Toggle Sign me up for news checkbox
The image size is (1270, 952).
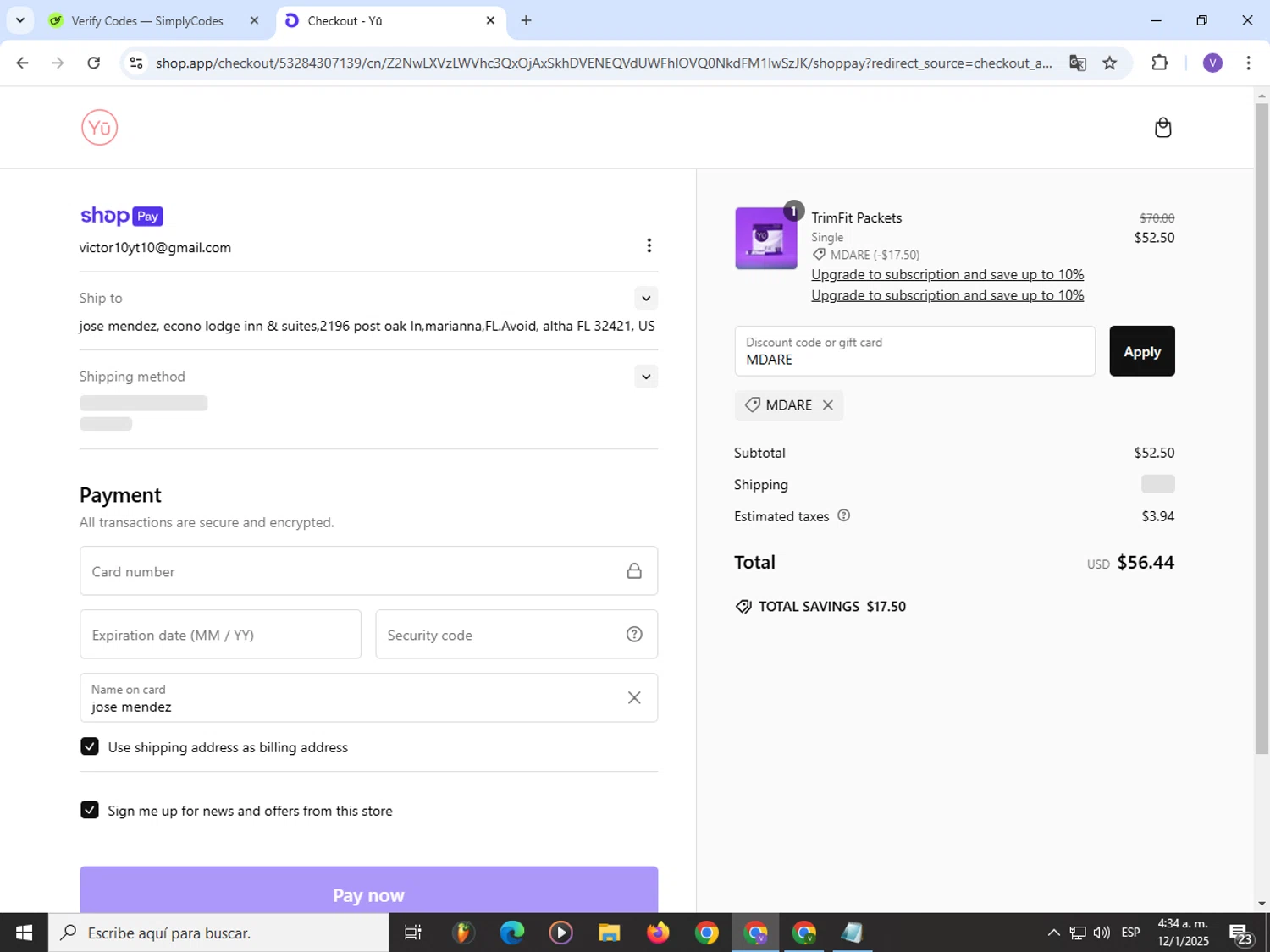(x=89, y=810)
